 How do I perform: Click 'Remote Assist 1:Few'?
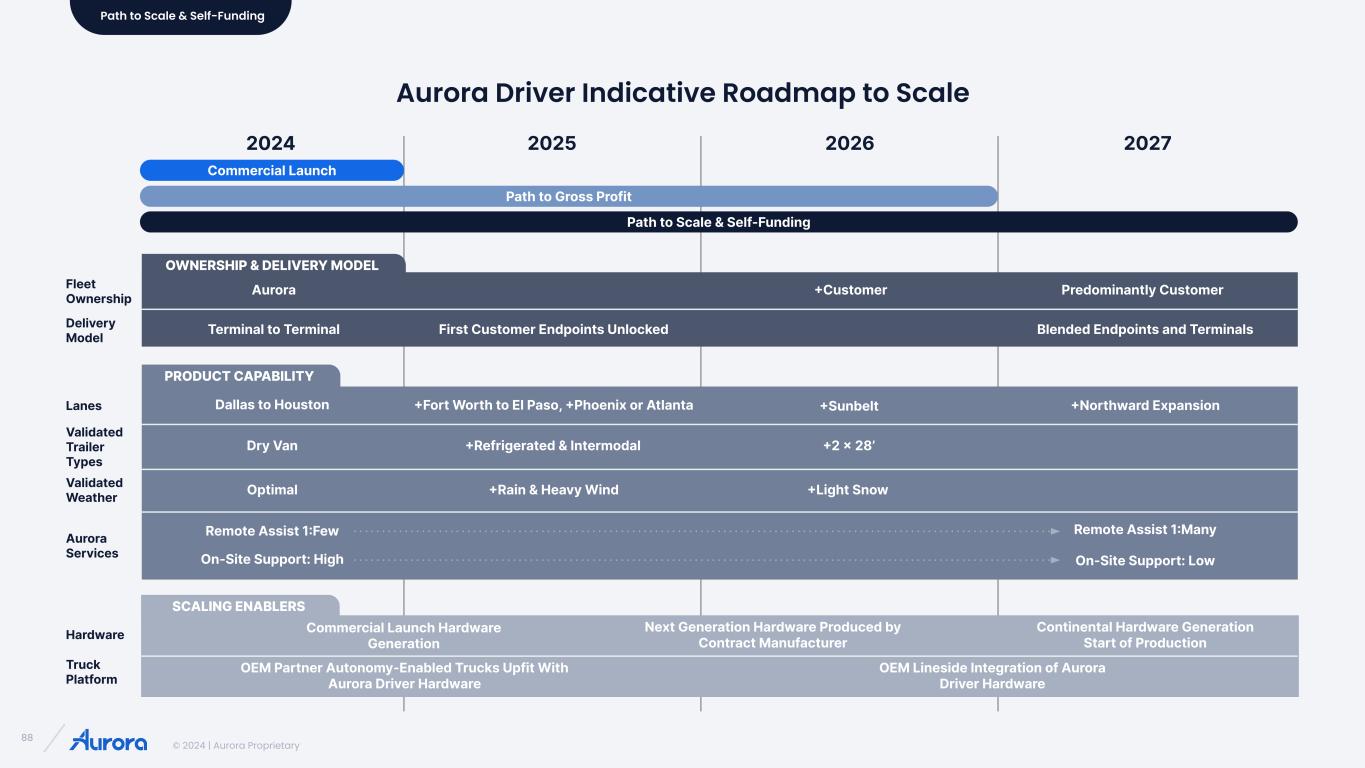pyautogui.click(x=272, y=531)
